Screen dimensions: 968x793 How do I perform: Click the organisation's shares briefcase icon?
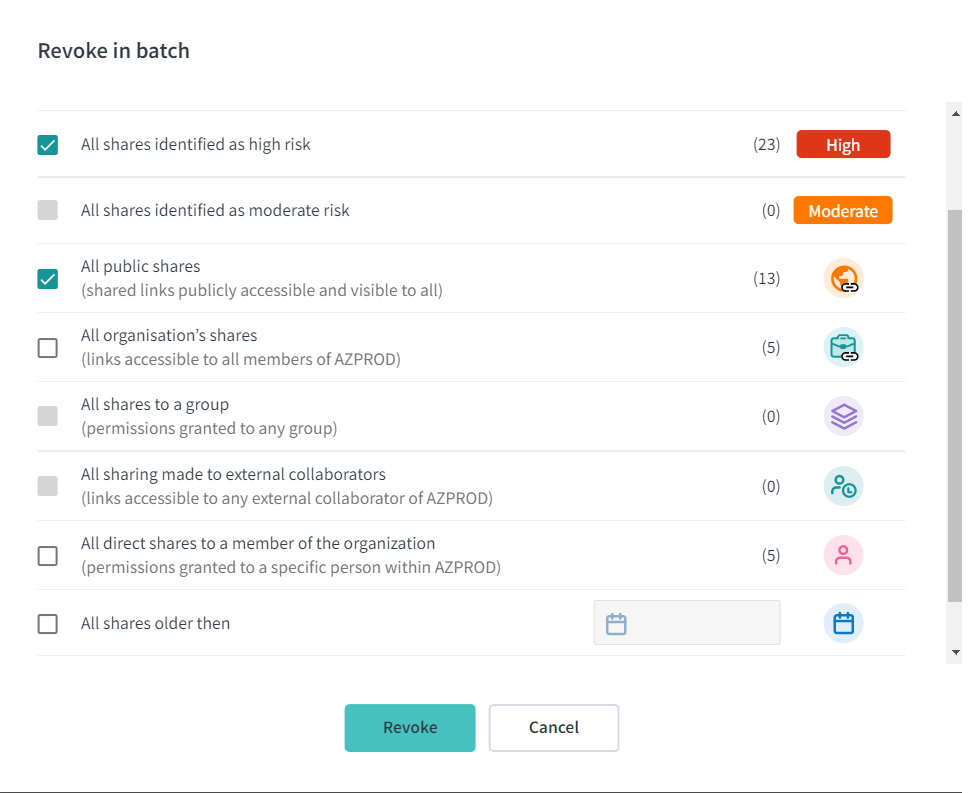tap(843, 347)
